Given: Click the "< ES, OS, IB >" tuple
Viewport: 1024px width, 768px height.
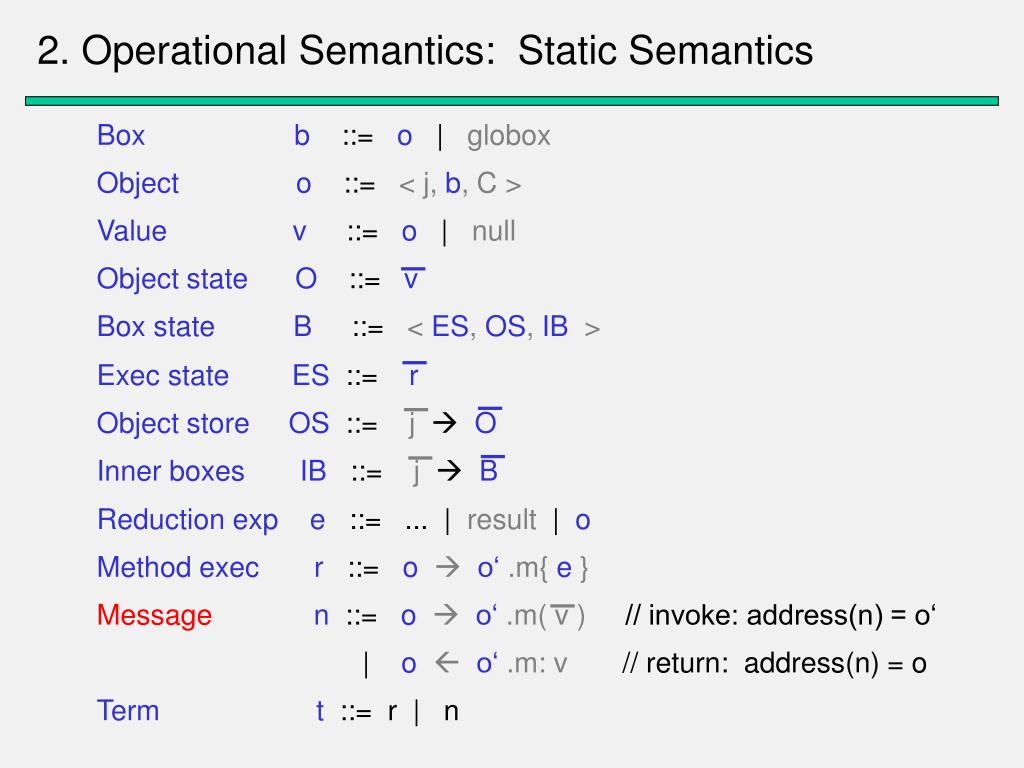Looking at the screenshot, I should tap(503, 327).
